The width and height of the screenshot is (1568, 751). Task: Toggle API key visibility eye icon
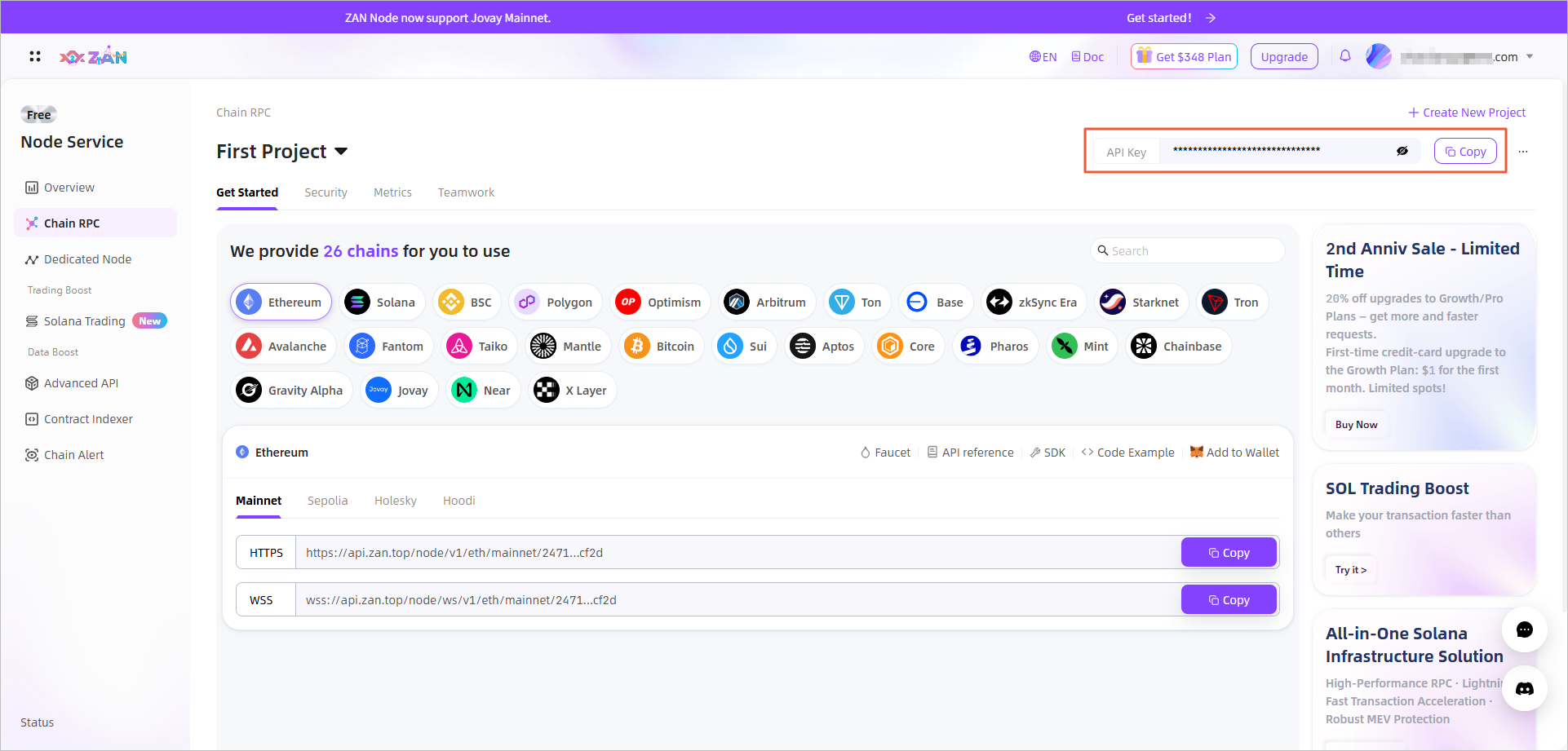tap(1402, 151)
